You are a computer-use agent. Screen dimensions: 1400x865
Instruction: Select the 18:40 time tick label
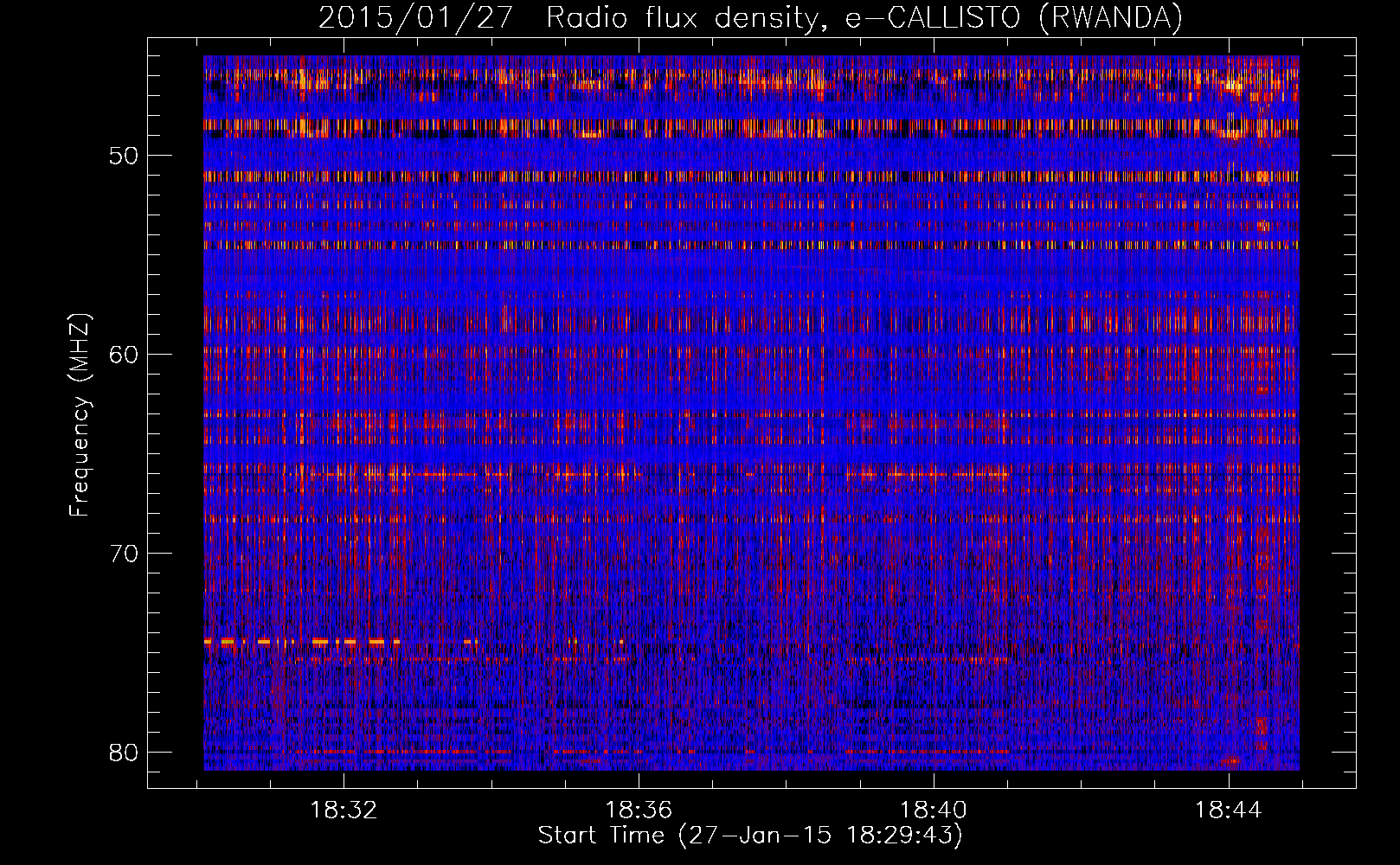pyautogui.click(x=934, y=811)
